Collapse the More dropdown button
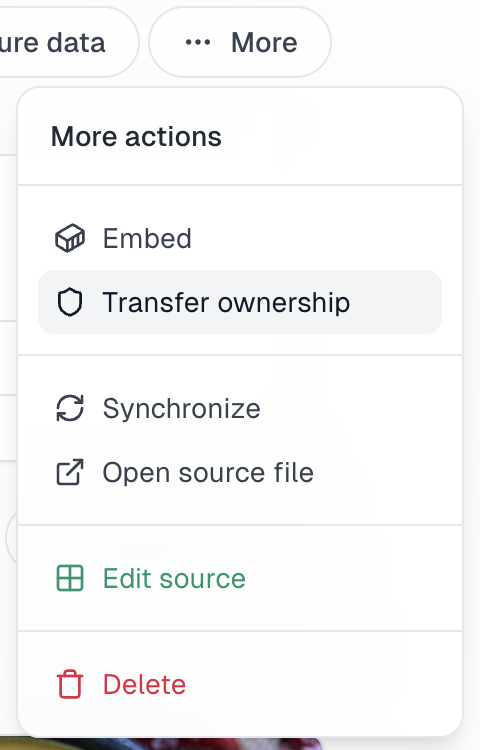Viewport: 480px width, 750px height. 240,42
